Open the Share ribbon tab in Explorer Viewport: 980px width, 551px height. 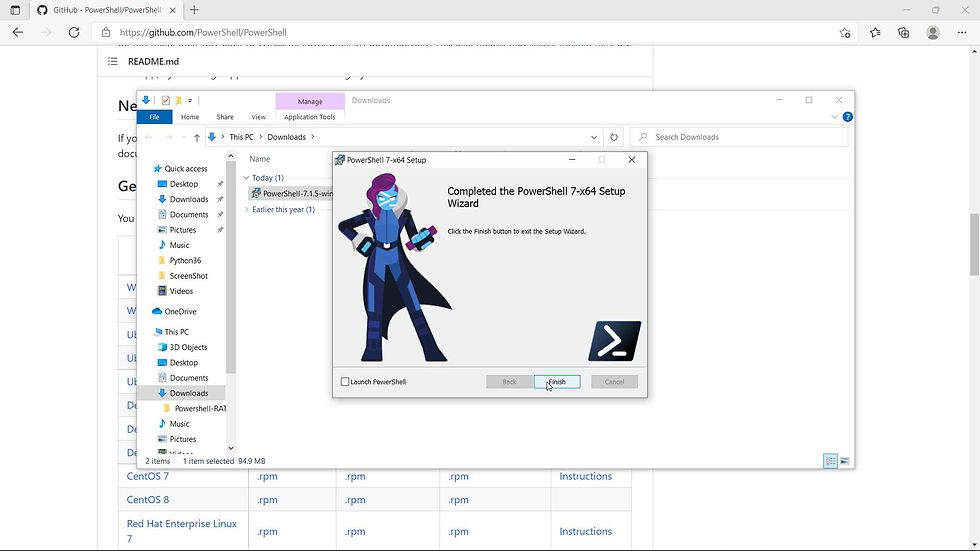tap(225, 117)
